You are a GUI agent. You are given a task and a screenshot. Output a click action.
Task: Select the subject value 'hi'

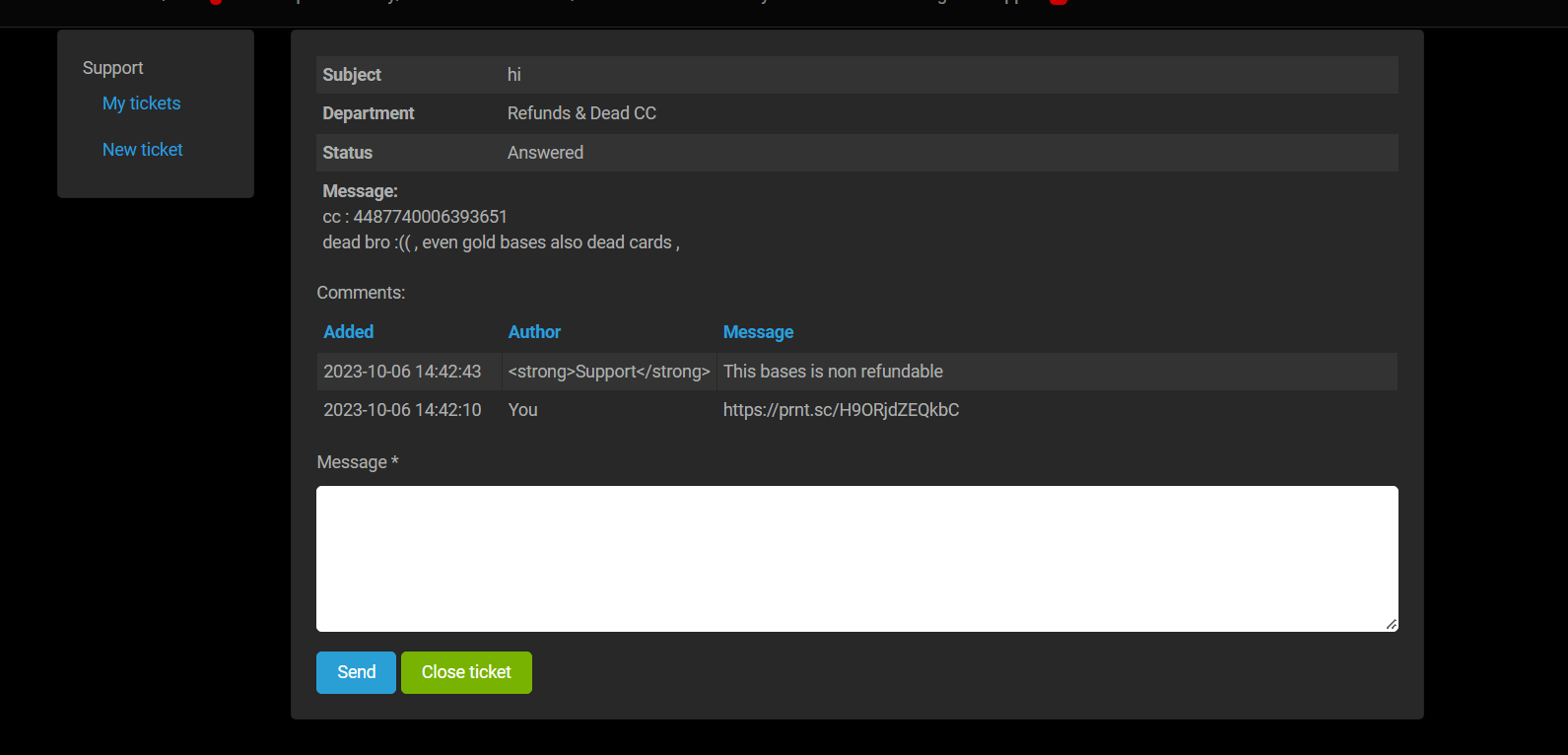coord(514,75)
